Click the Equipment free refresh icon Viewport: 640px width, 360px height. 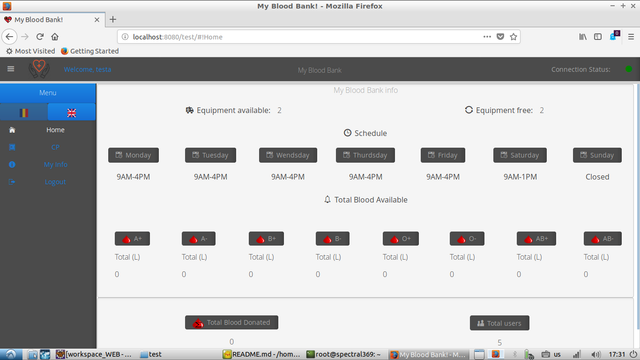pyautogui.click(x=469, y=110)
